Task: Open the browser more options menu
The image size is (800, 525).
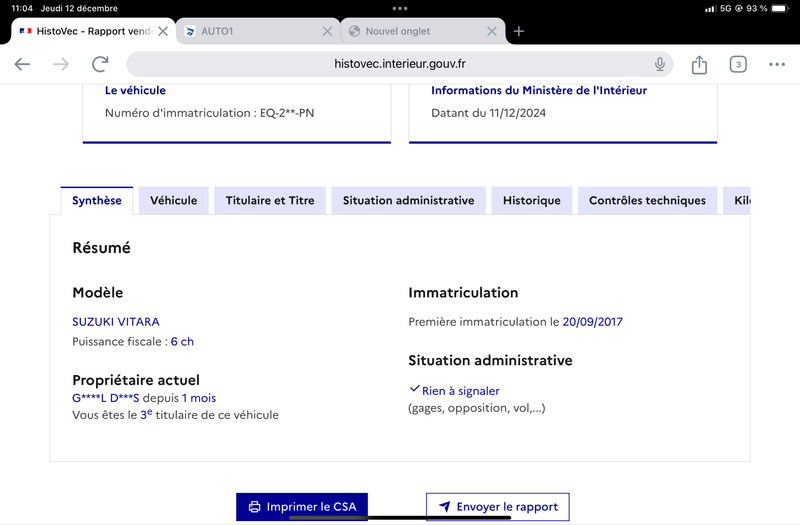Action: click(777, 64)
